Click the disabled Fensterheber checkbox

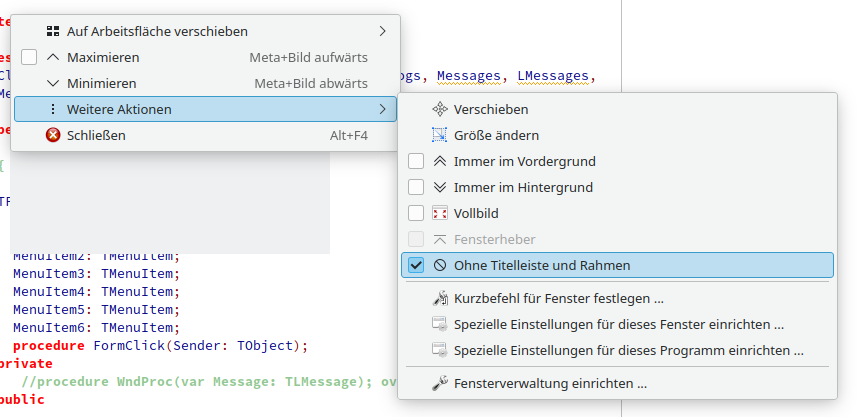(x=416, y=239)
